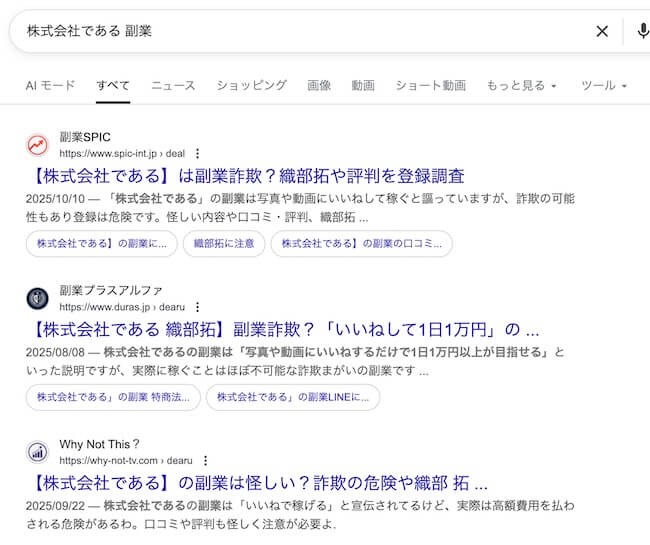Image resolution: width=650 pixels, height=545 pixels.
Task: Click the 副業プラスアルファ site name
Action: click(x=110, y=291)
